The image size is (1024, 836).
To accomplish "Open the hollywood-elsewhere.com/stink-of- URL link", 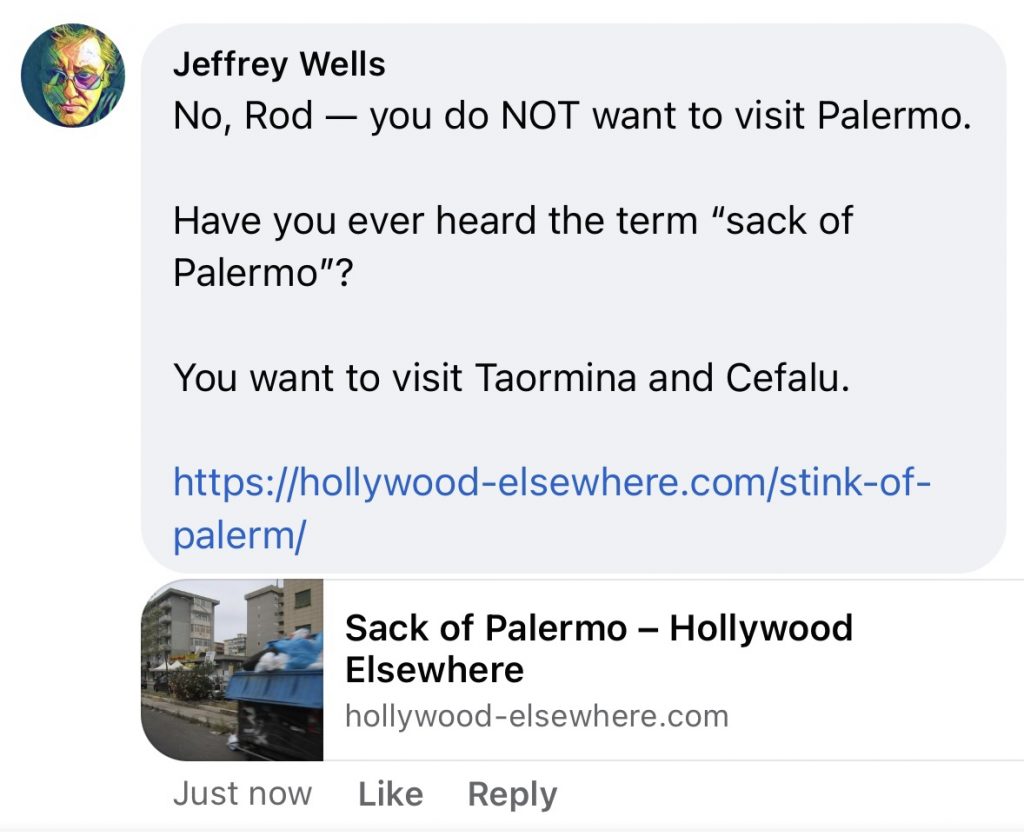I will tap(552, 483).
